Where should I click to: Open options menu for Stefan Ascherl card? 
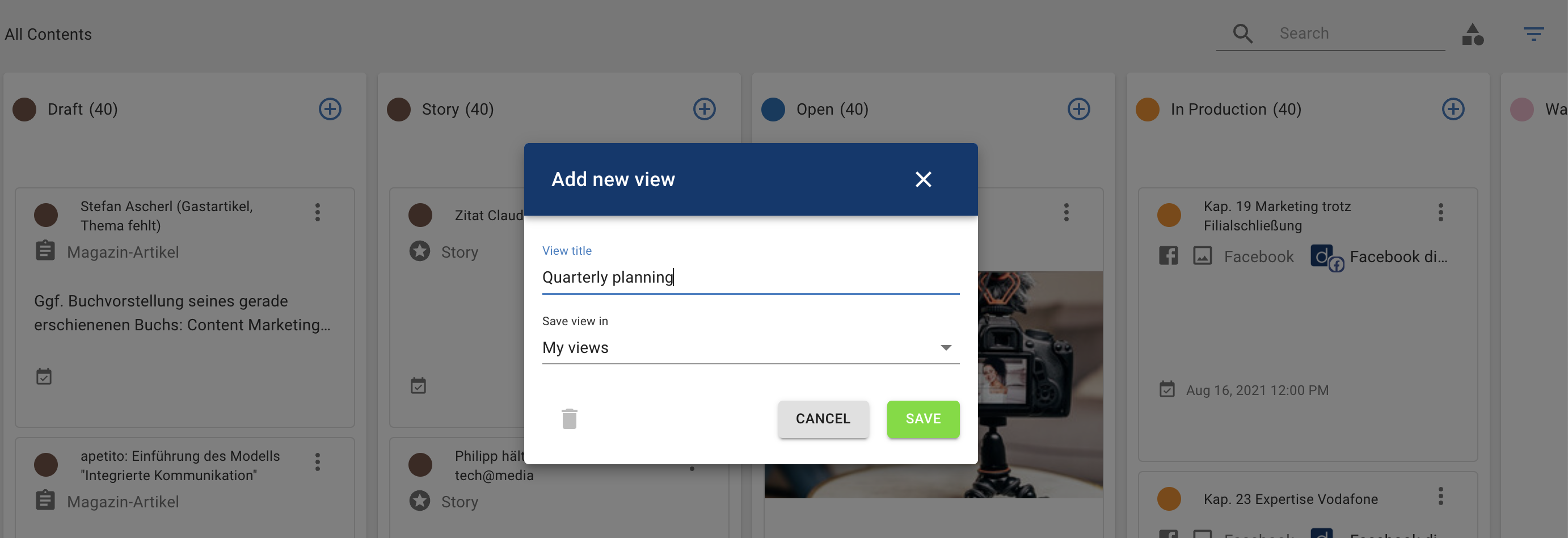tap(317, 212)
